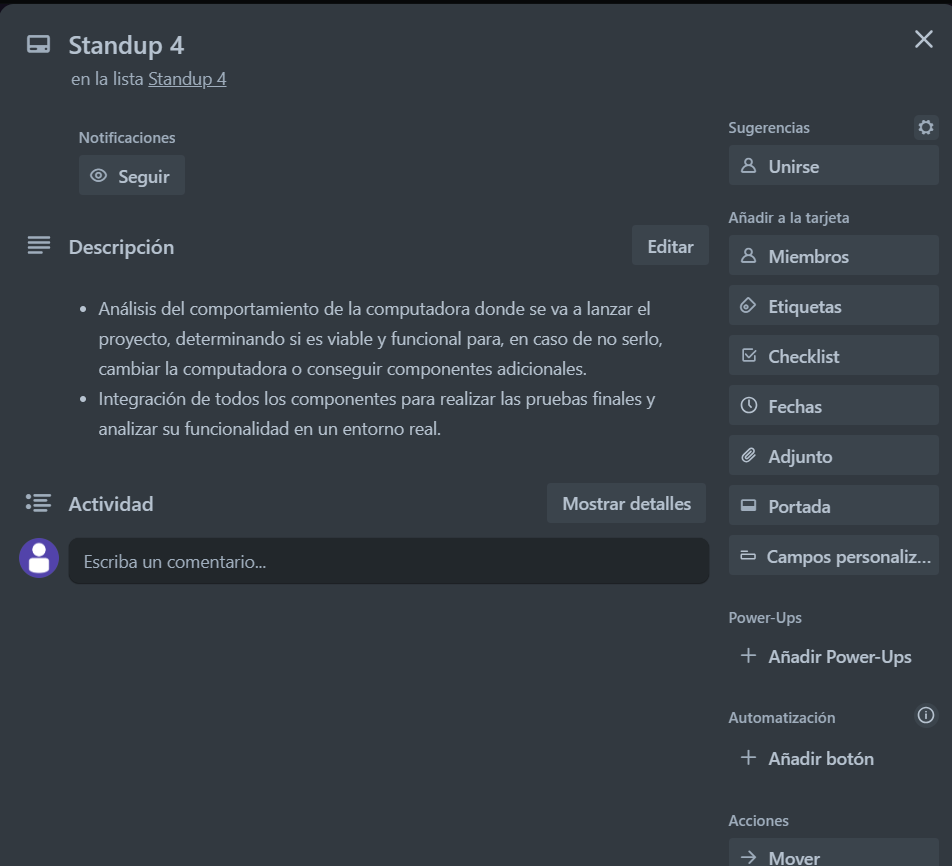The height and width of the screenshot is (866, 952).
Task: Open the Miembros members picker
Action: 833,256
